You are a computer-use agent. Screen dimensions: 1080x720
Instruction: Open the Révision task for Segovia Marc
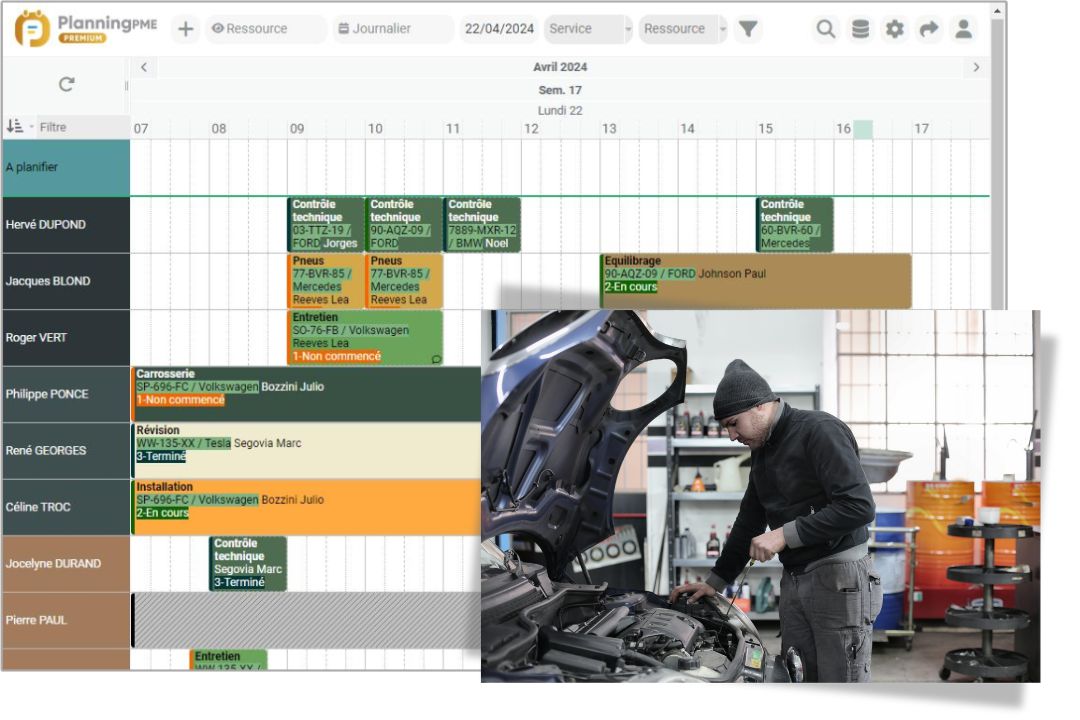[307, 451]
